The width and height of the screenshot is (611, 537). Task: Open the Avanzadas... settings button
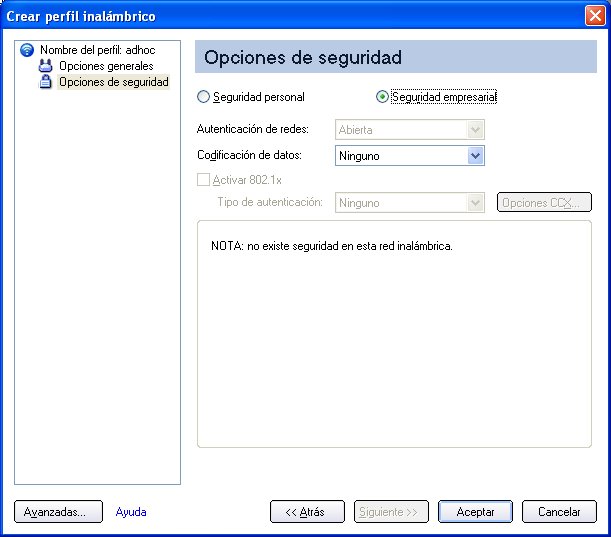(x=58, y=512)
